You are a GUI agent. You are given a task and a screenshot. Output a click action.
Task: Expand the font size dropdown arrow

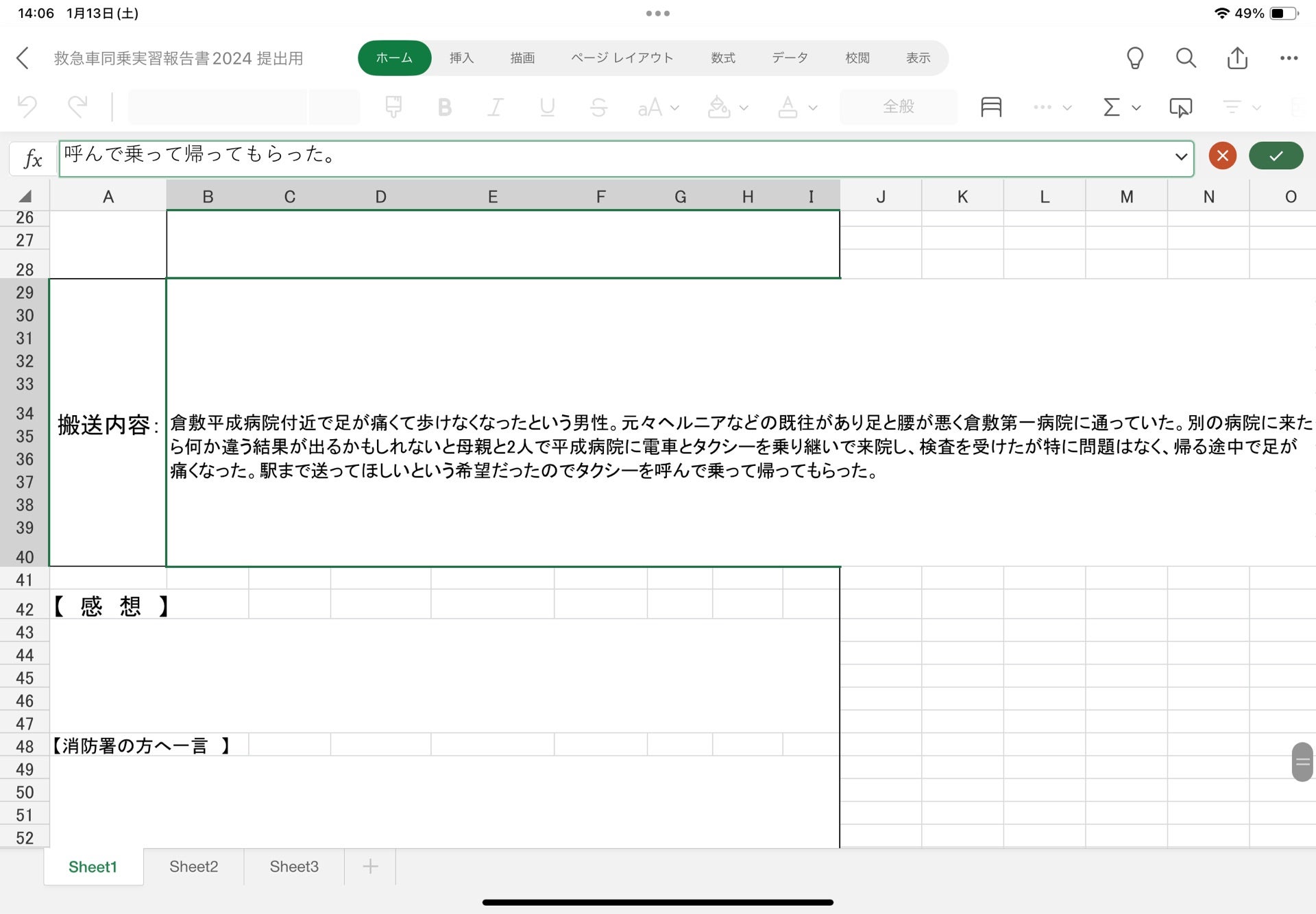[675, 107]
